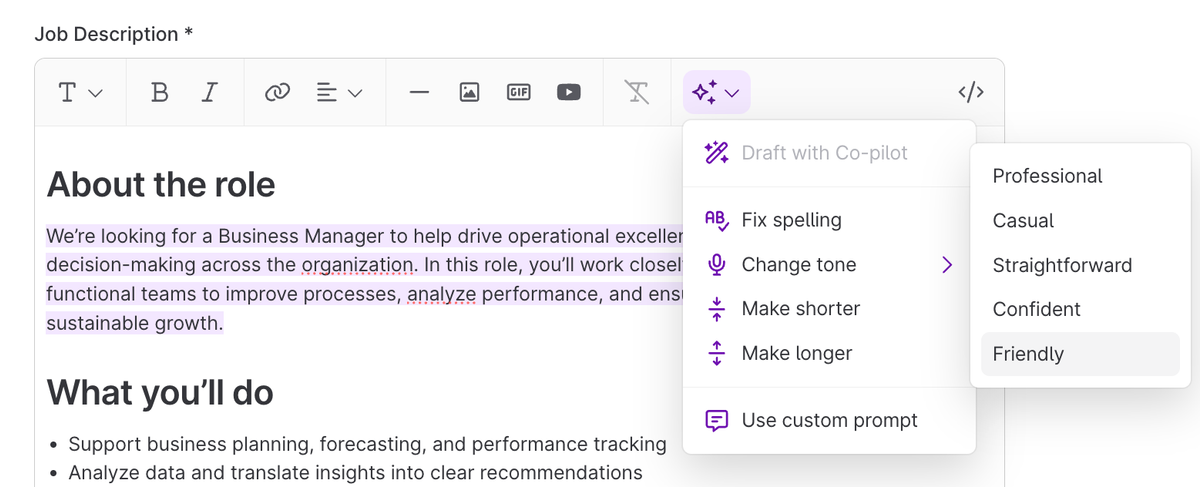Switch to HTML code view
The width and height of the screenshot is (1200, 487).
tap(971, 92)
